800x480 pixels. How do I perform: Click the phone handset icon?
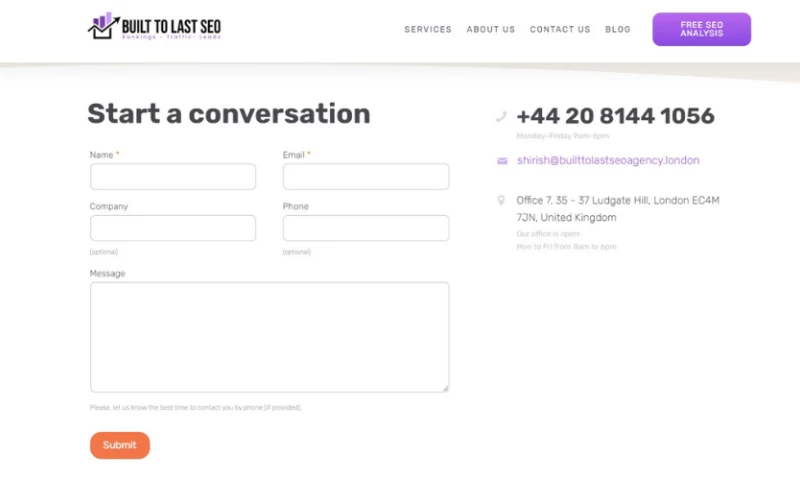(x=501, y=117)
